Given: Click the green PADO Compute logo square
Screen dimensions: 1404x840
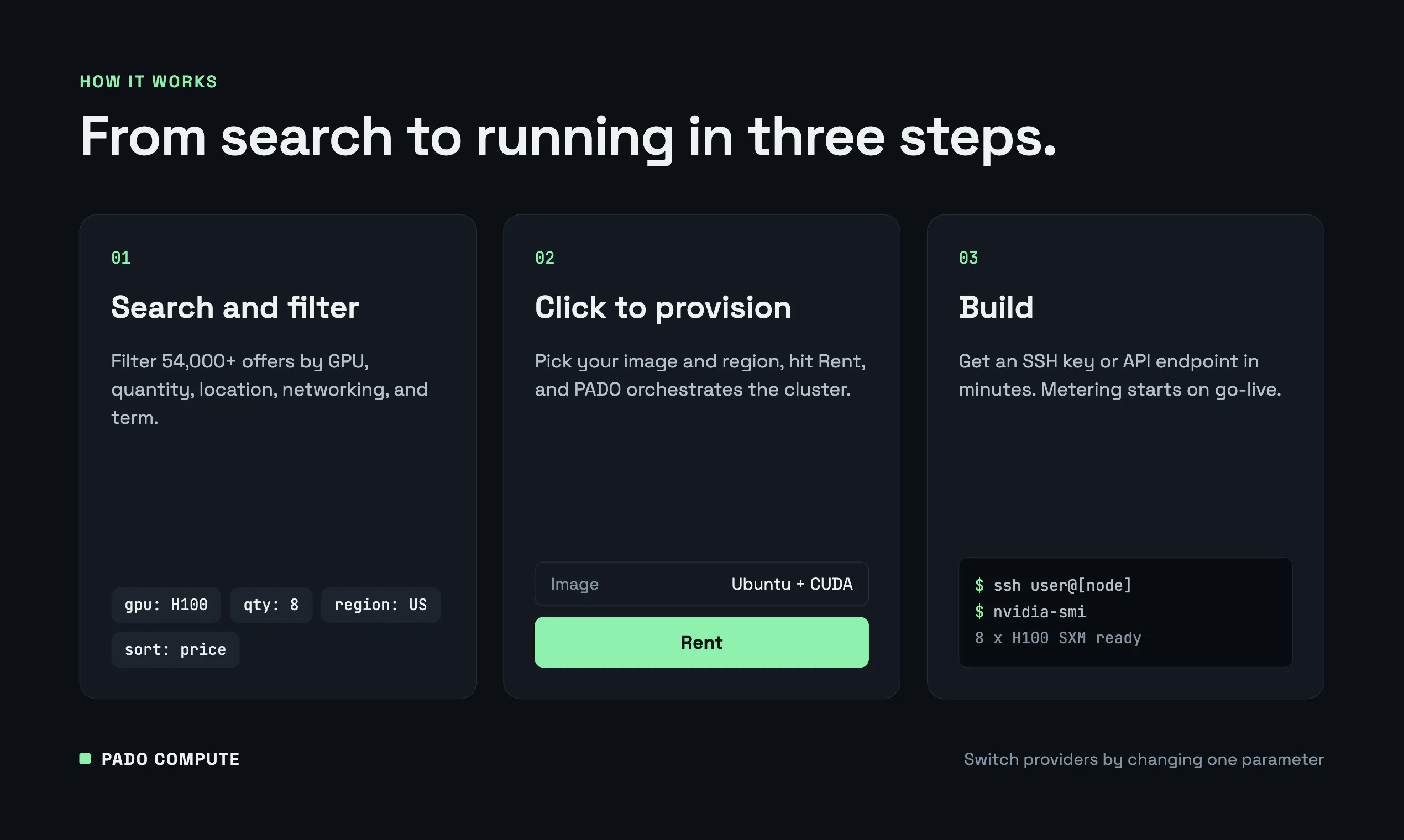Looking at the screenshot, I should 85,759.
